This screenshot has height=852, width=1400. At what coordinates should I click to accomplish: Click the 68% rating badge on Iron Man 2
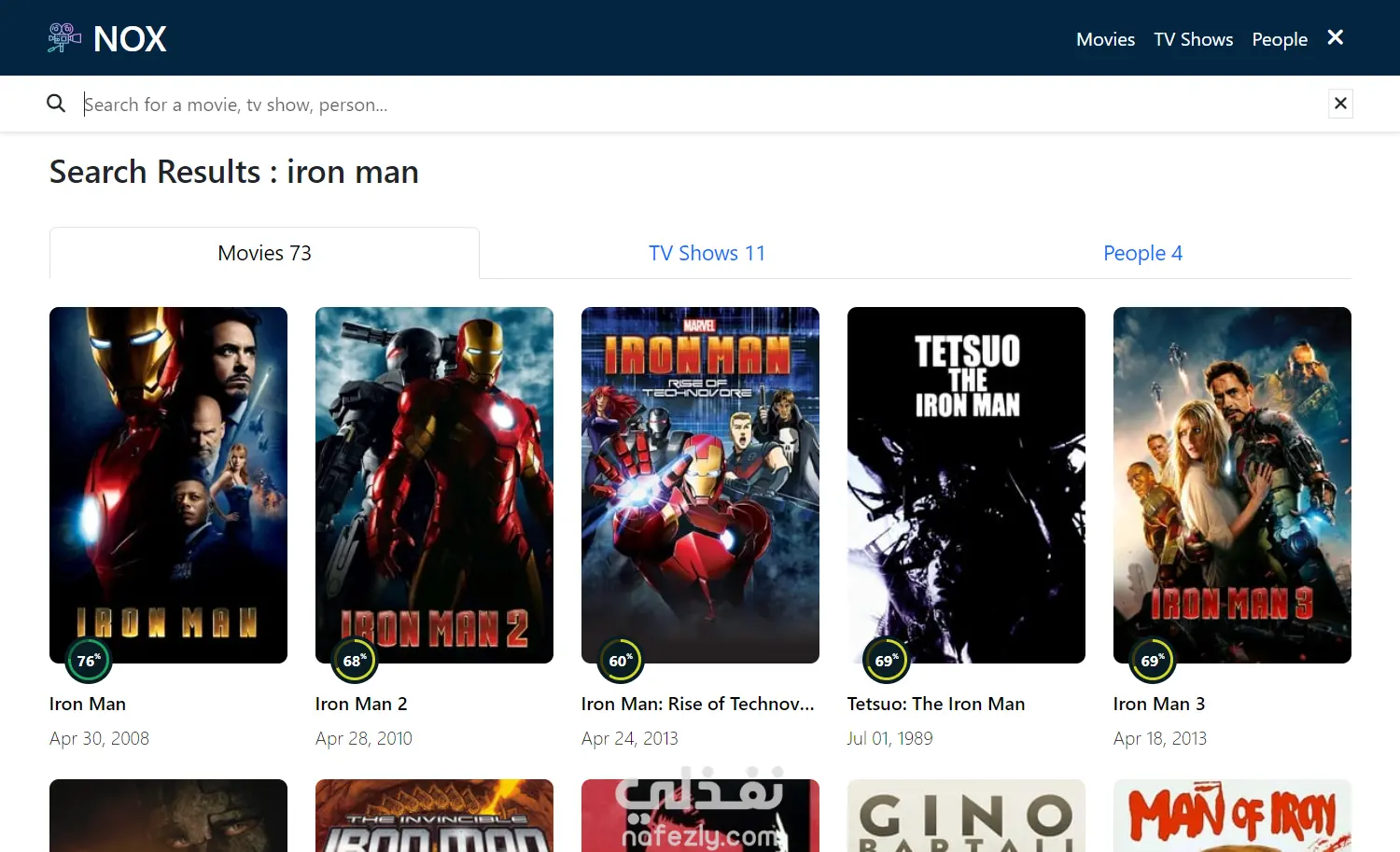click(x=355, y=661)
